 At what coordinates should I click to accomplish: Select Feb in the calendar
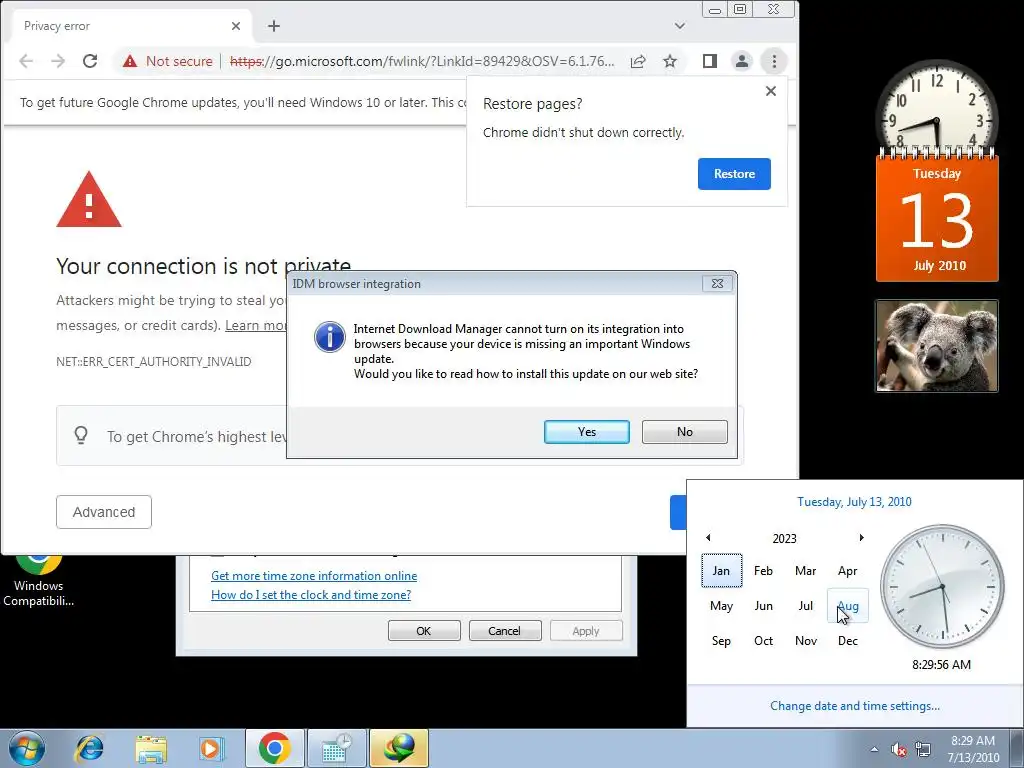click(x=763, y=571)
